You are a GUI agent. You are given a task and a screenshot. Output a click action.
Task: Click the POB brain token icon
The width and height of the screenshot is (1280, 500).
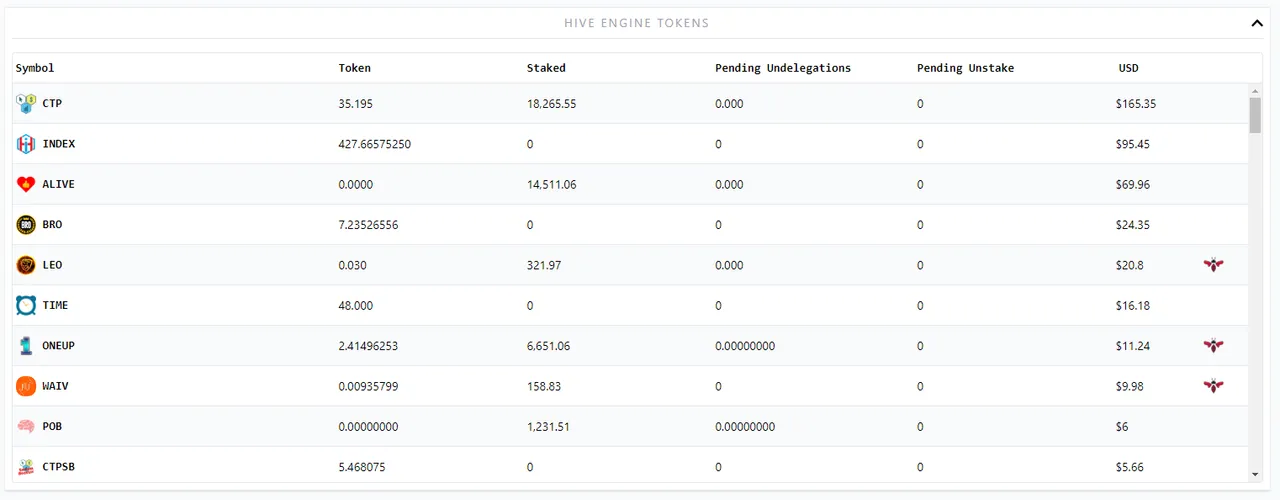coord(26,426)
